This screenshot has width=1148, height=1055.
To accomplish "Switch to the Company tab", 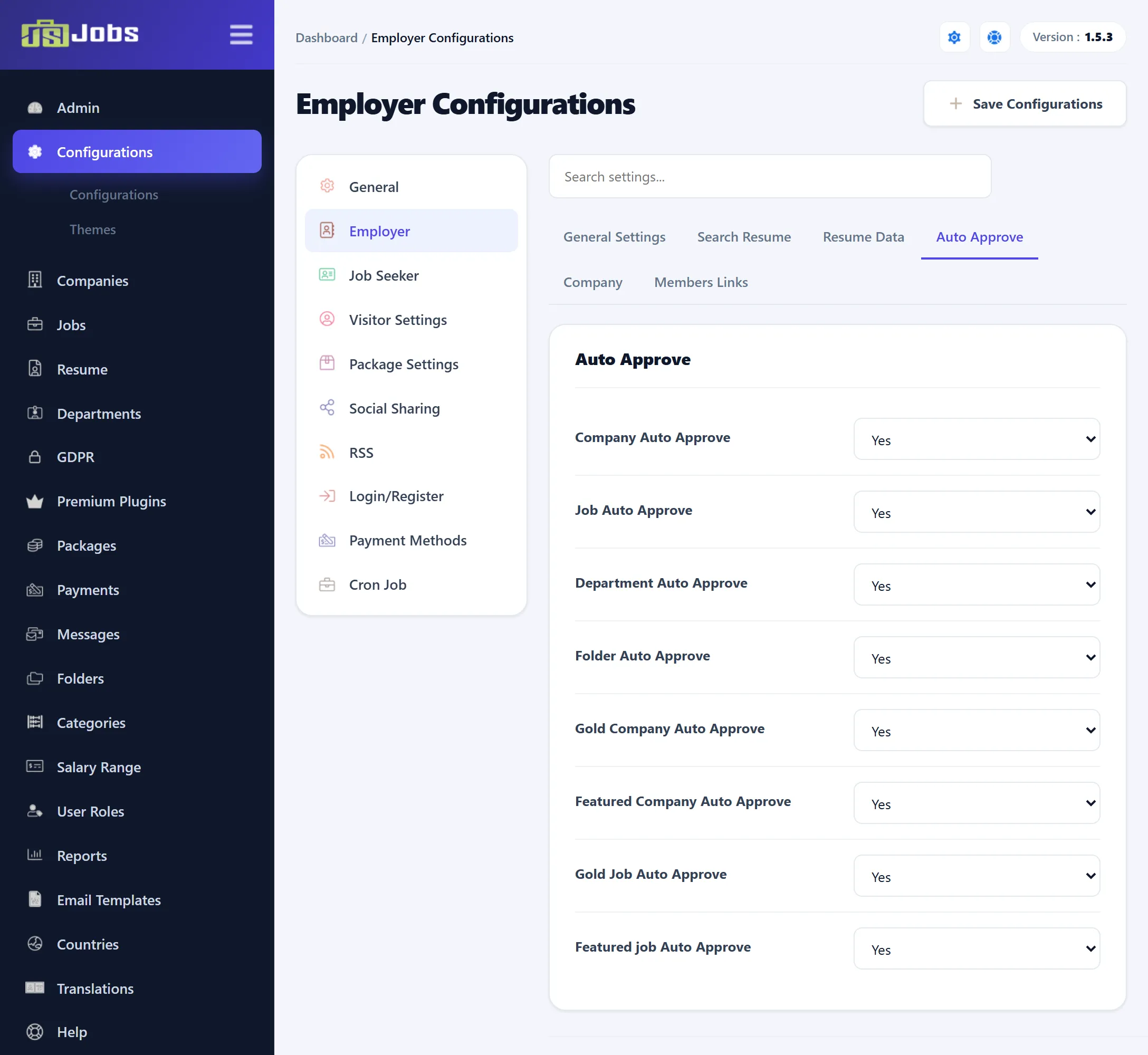I will [x=592, y=282].
